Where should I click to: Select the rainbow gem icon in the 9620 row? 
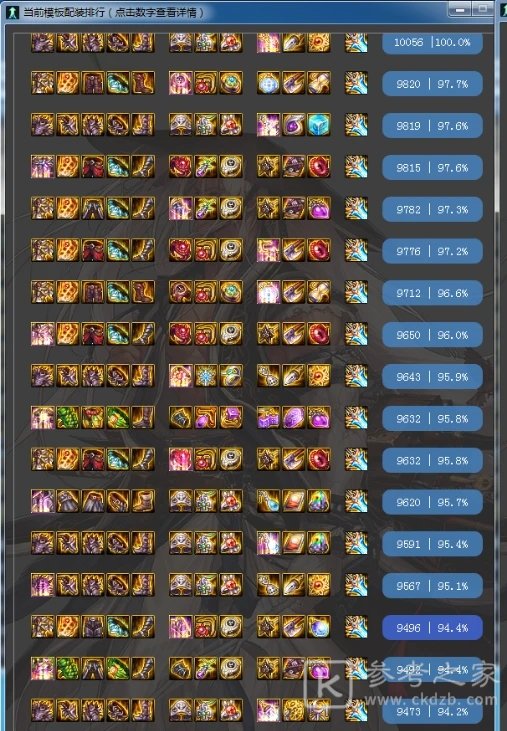(x=319, y=501)
